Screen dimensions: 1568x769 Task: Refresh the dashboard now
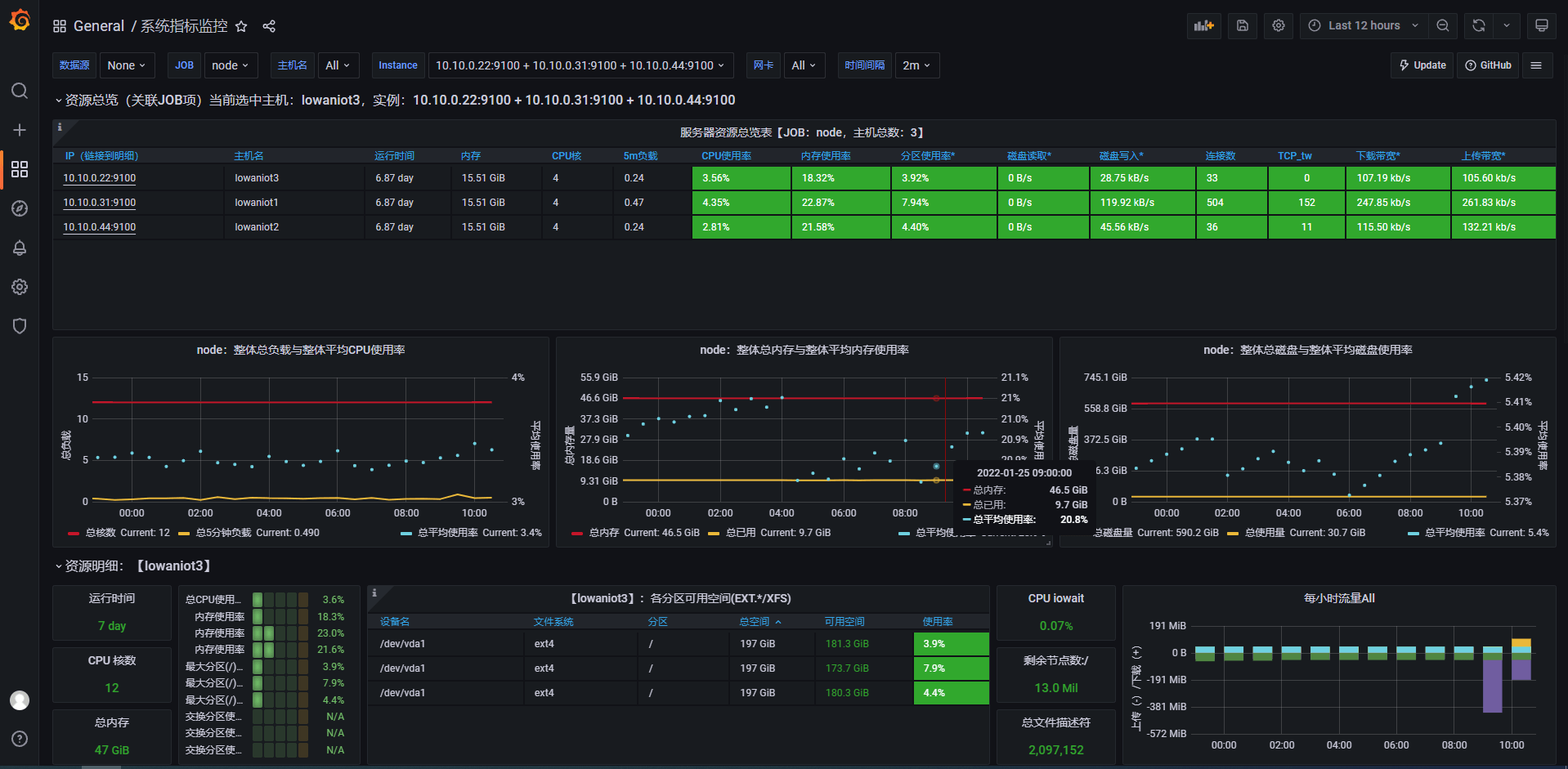click(x=1479, y=25)
